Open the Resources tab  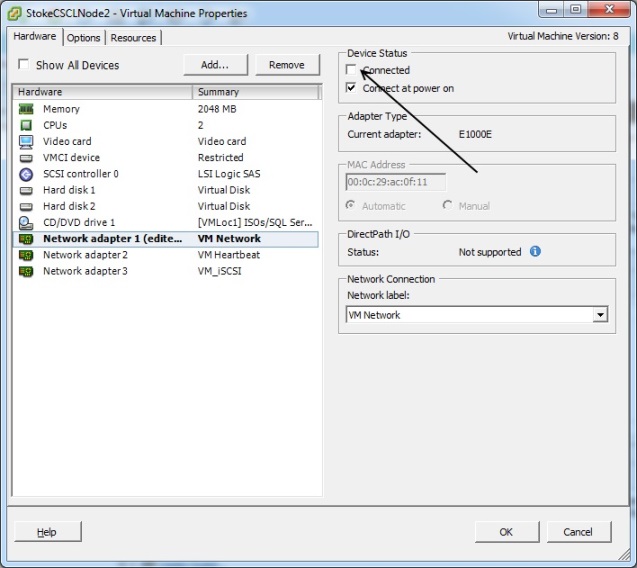pyautogui.click(x=133, y=38)
